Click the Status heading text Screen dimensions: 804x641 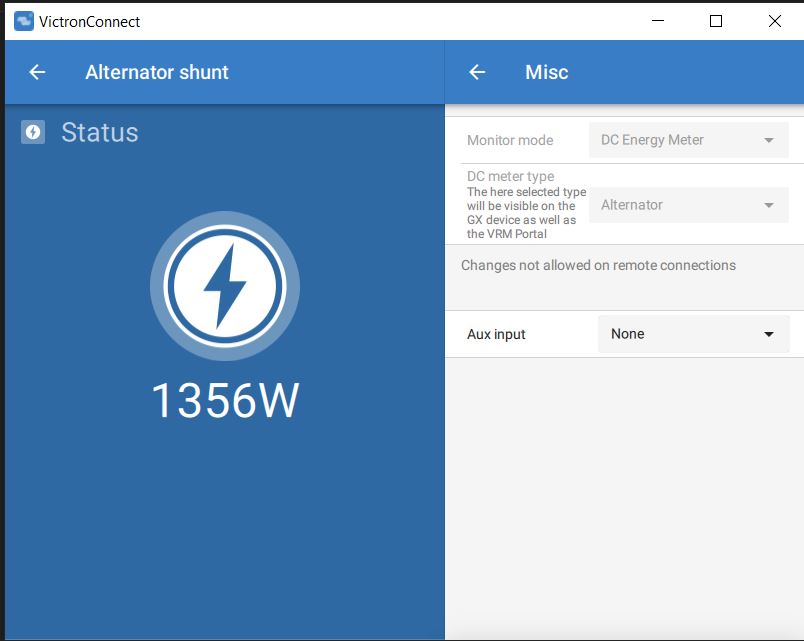[100, 132]
